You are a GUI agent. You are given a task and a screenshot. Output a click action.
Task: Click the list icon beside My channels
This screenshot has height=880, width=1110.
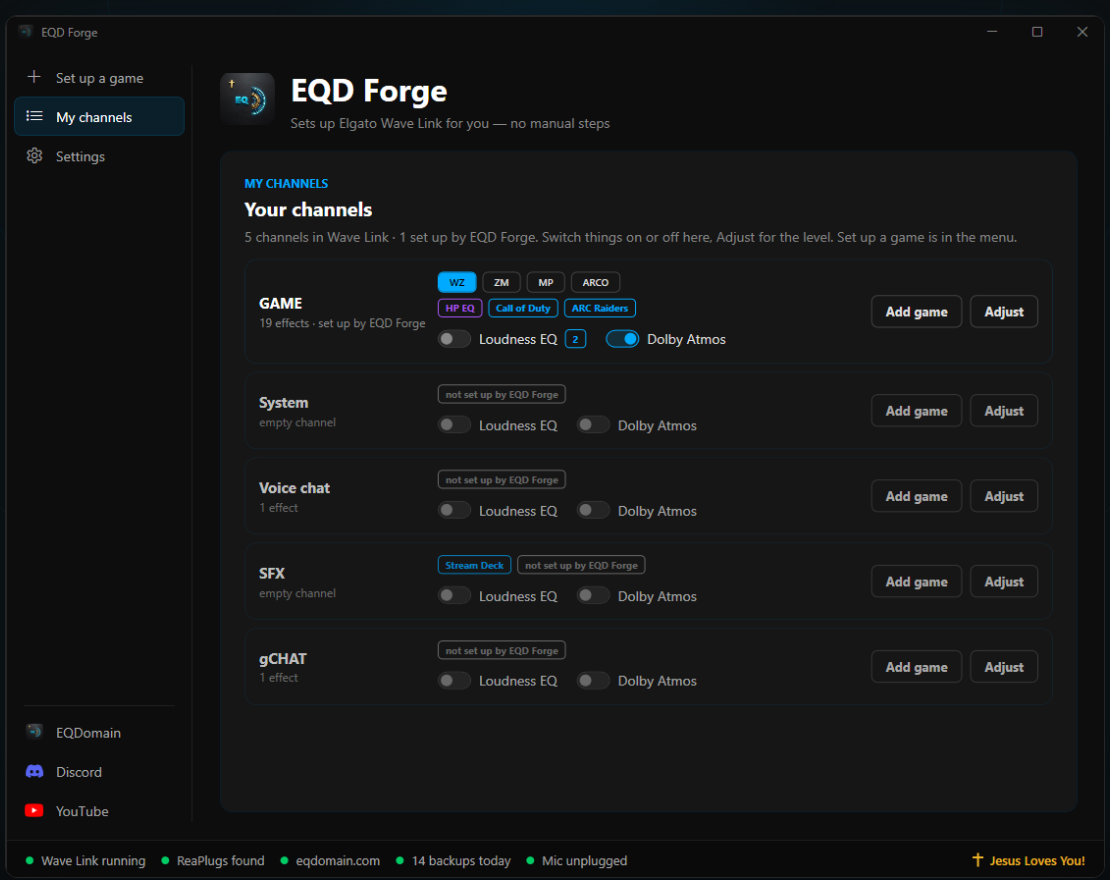(x=34, y=116)
